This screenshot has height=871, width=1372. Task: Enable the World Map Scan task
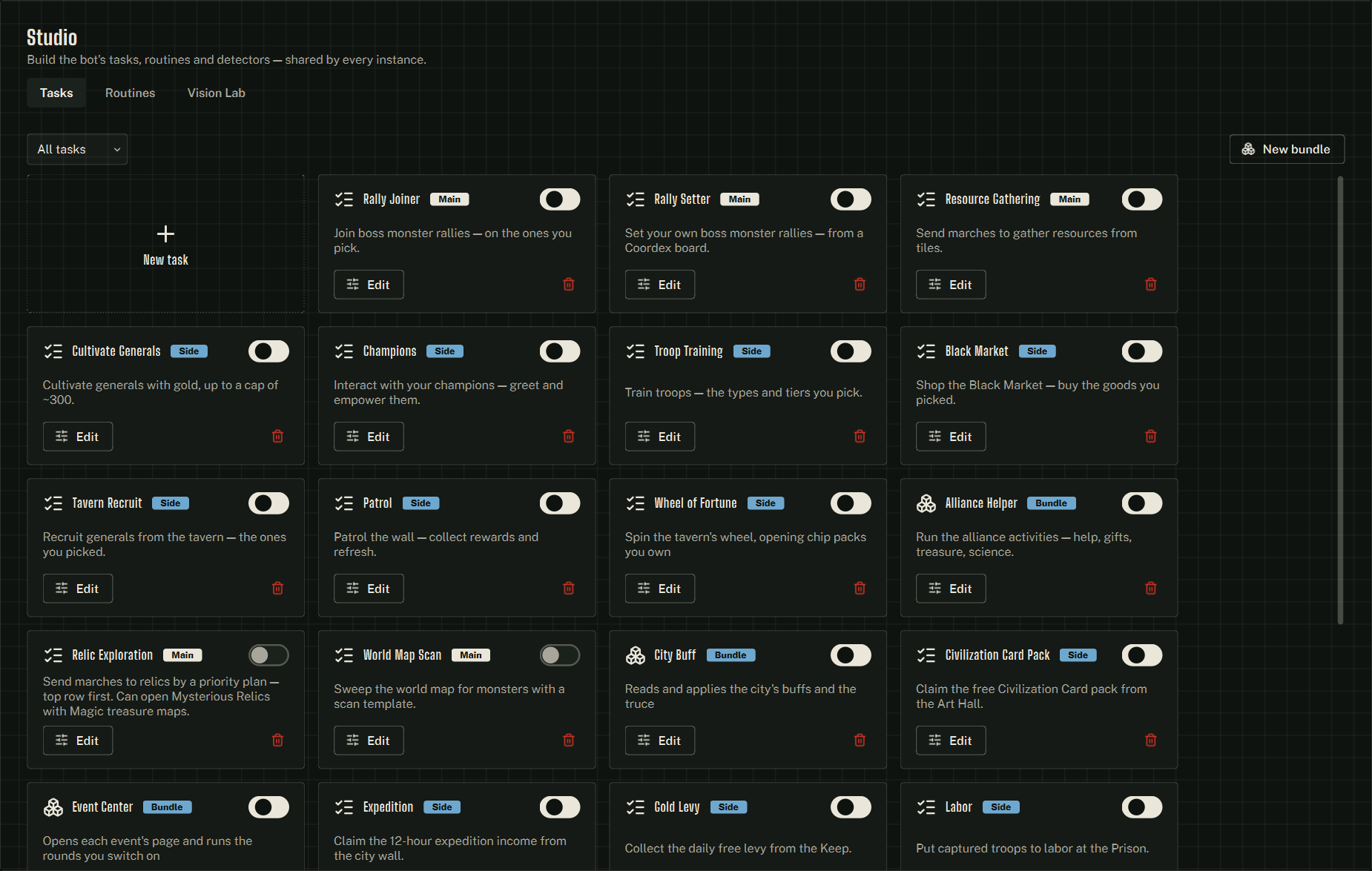point(560,655)
